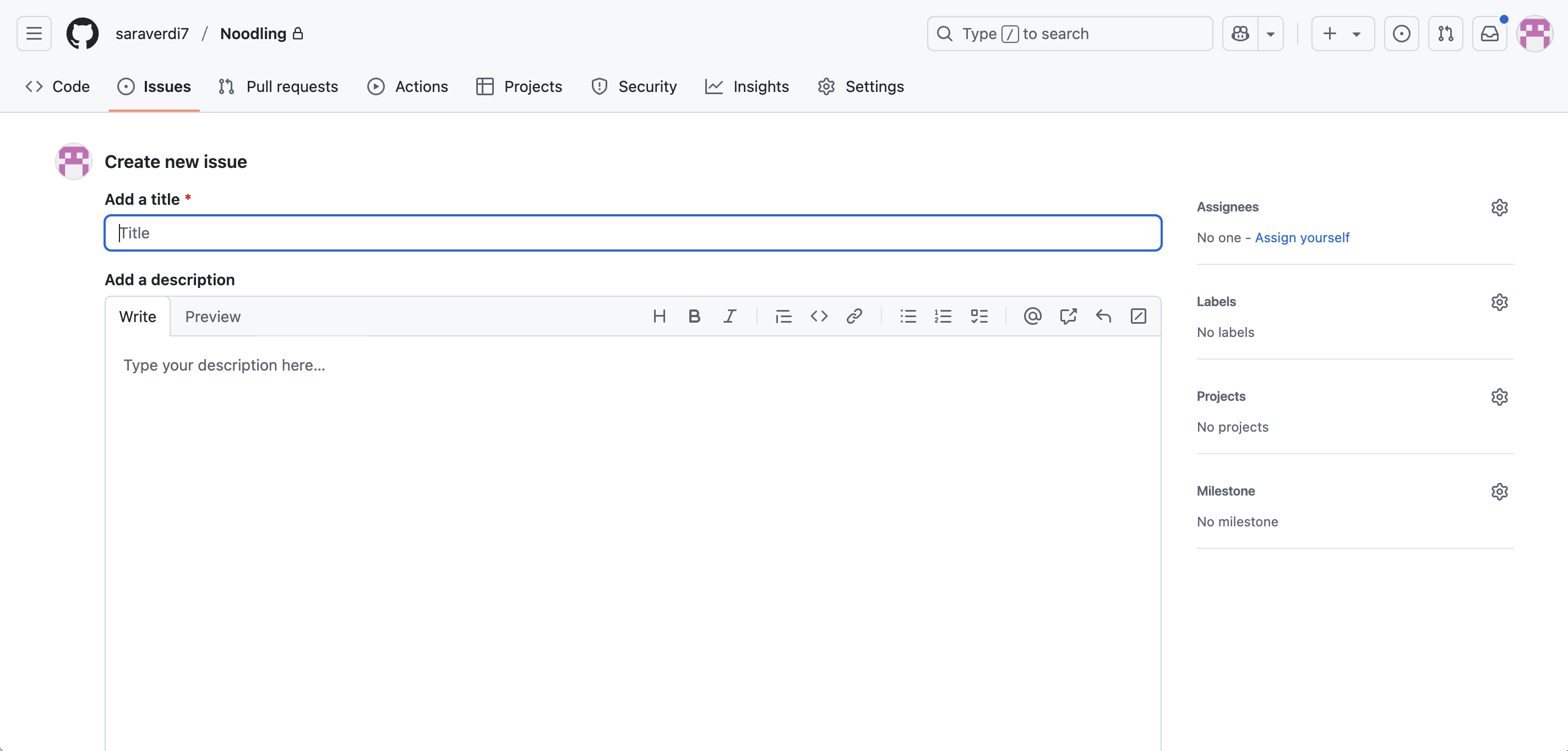This screenshot has height=751, width=1568.
Task: Apply italic formatting
Action: (x=729, y=316)
